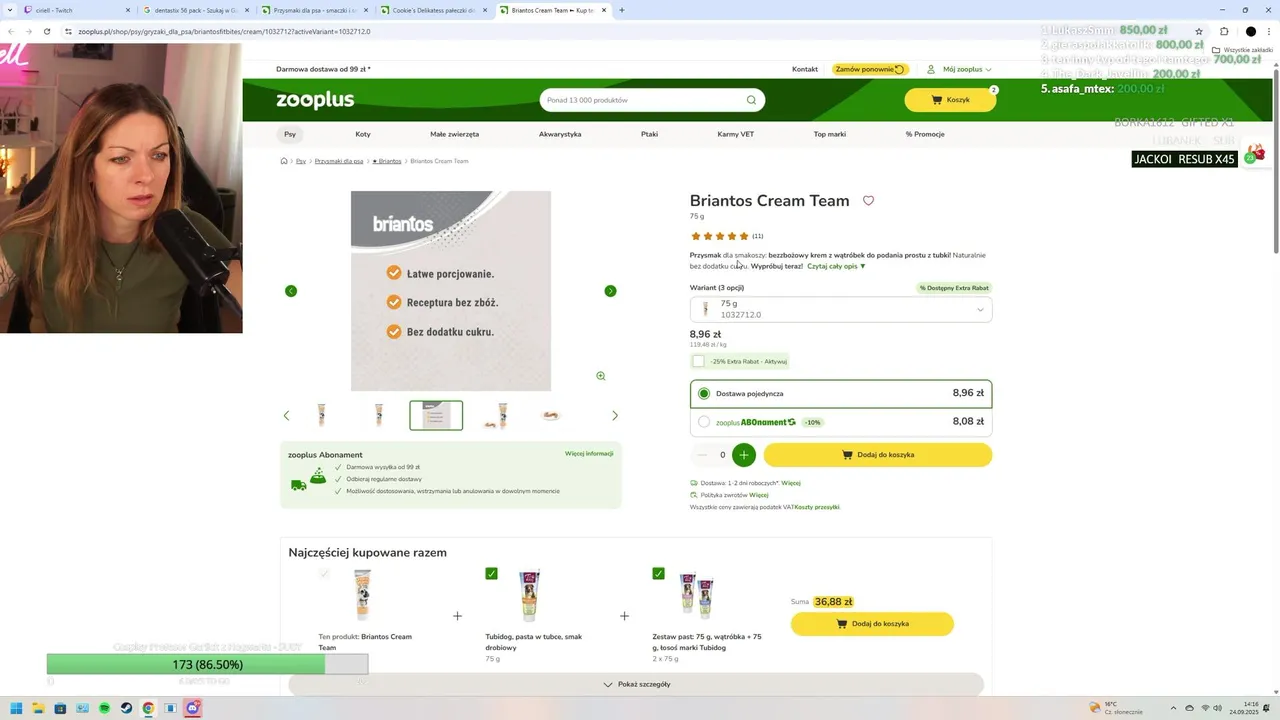This screenshot has height=720, width=1280.
Task: Open the Akwarystyka category menu
Action: [x=560, y=134]
